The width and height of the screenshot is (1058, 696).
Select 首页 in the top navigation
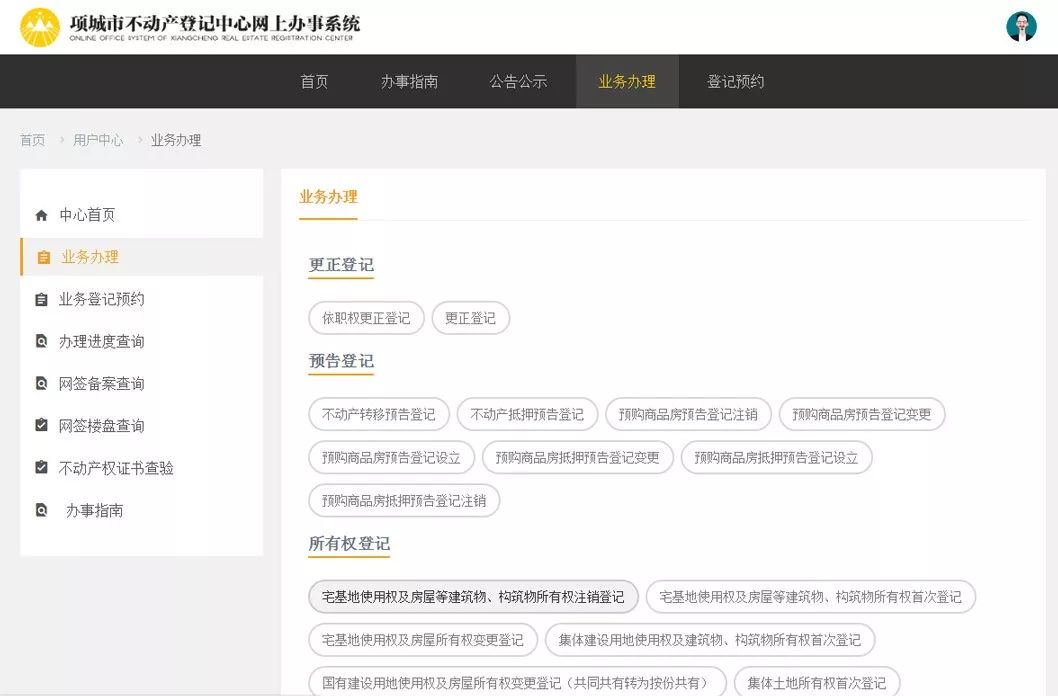pos(314,81)
